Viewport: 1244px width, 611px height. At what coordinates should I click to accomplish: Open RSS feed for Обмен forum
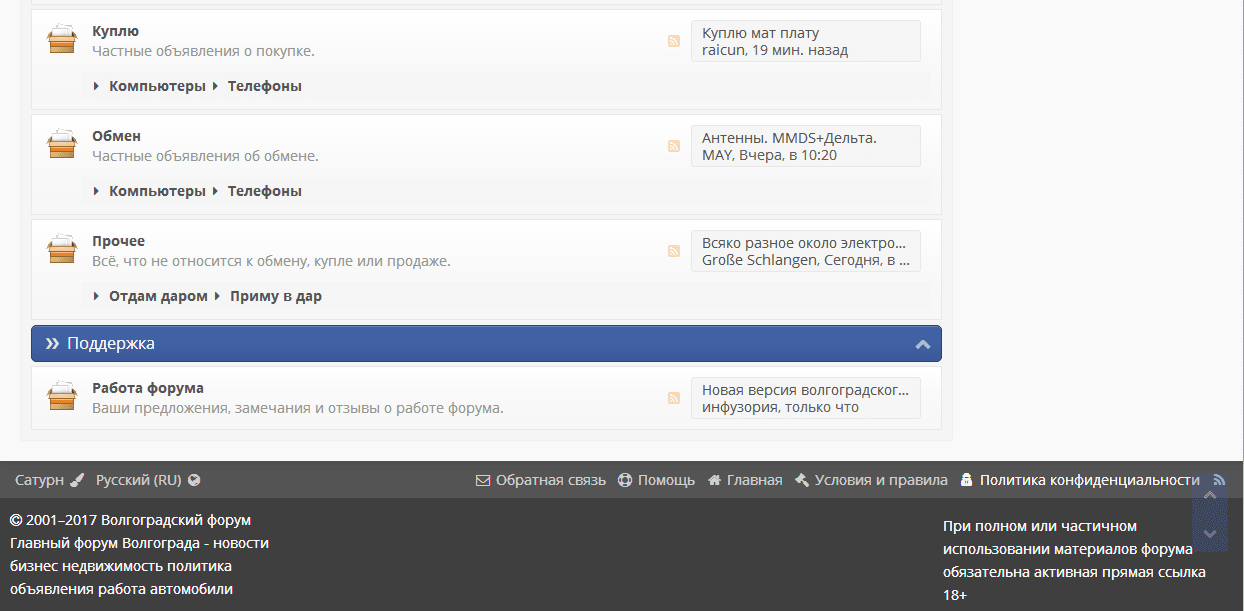click(x=674, y=146)
